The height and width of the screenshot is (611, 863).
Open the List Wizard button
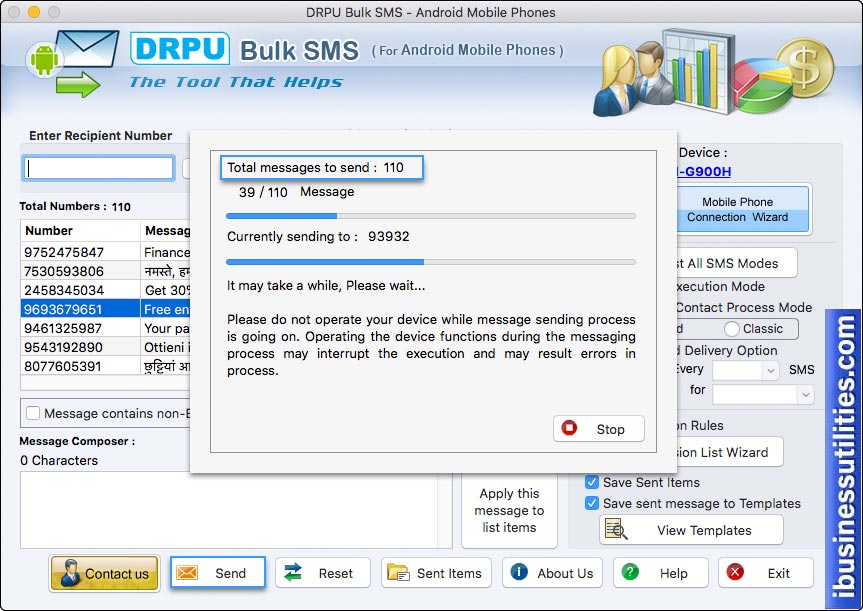coord(729,452)
